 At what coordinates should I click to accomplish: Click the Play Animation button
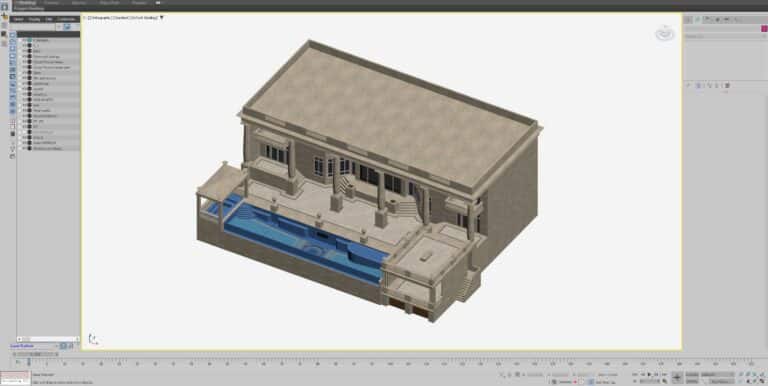(x=650, y=374)
